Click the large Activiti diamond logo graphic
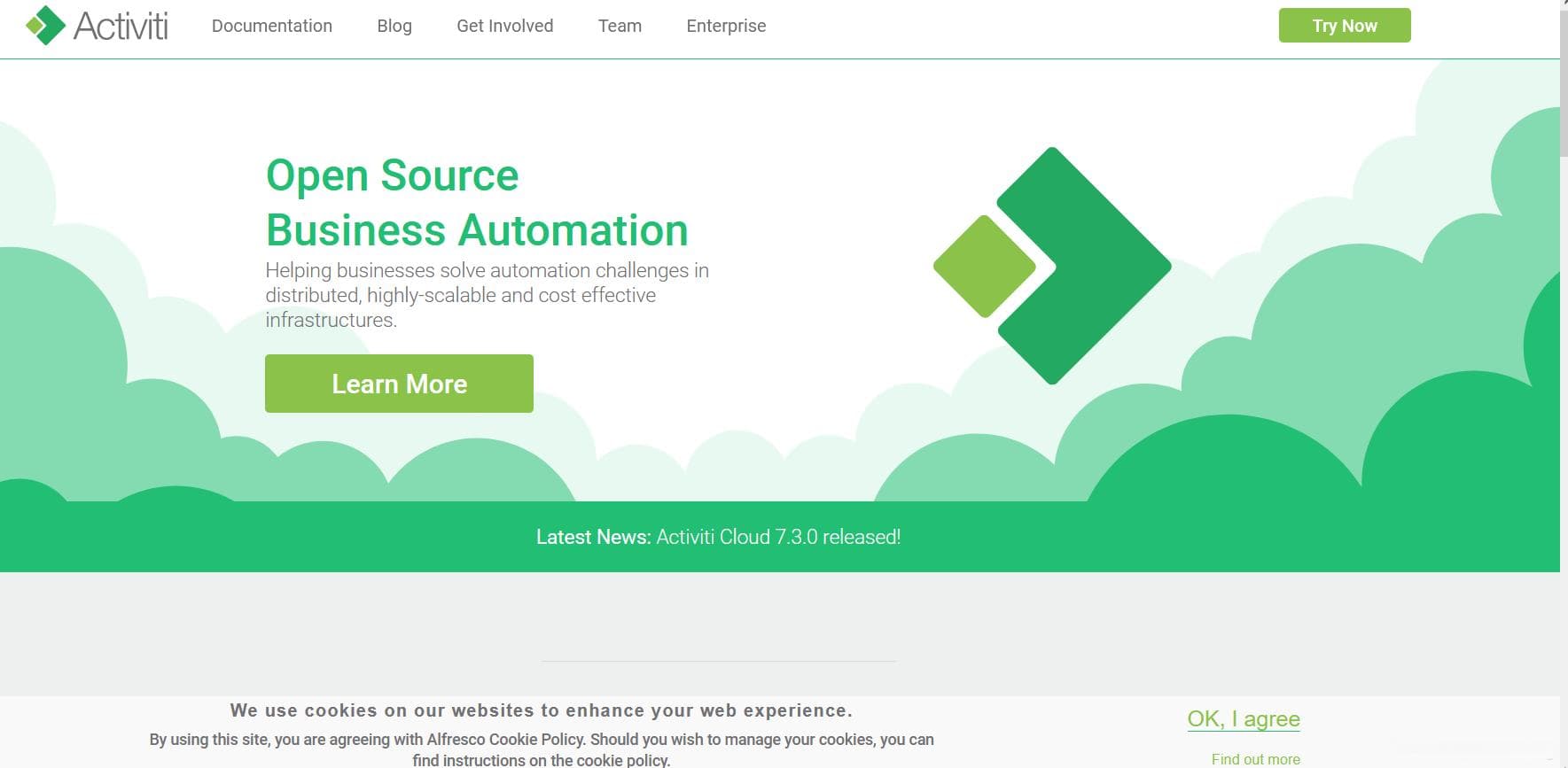The height and width of the screenshot is (768, 1568). [x=1052, y=266]
